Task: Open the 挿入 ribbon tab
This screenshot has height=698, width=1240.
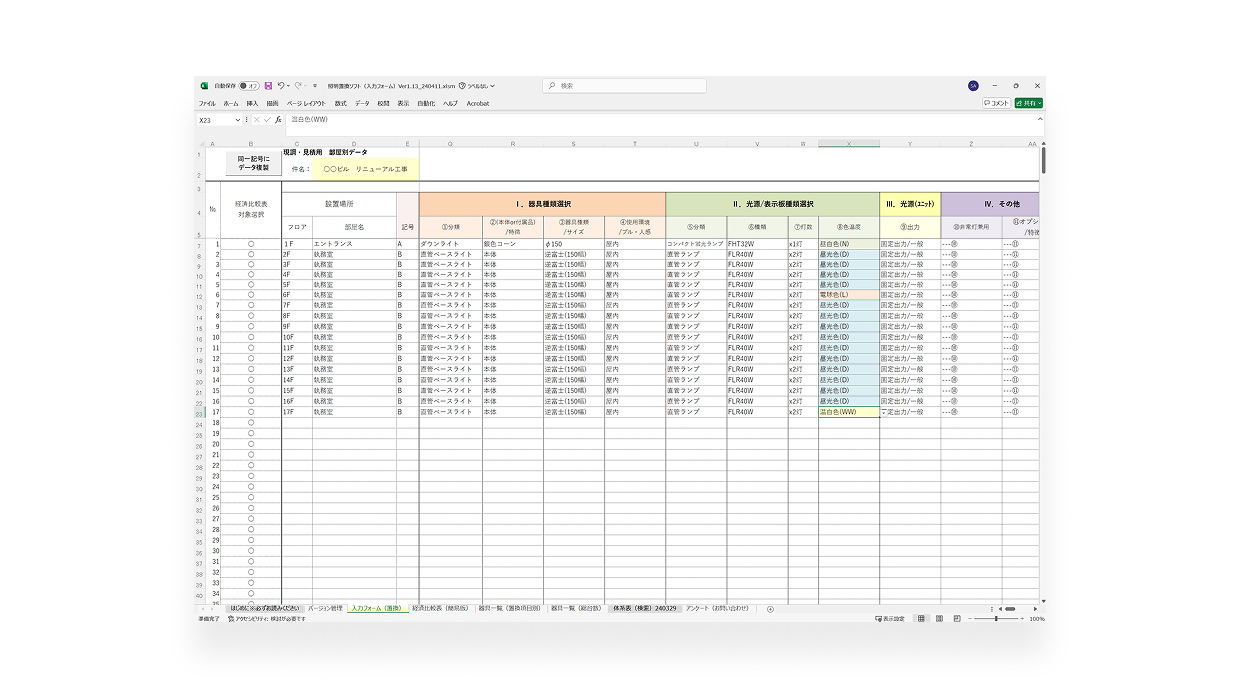Action: tap(252, 103)
